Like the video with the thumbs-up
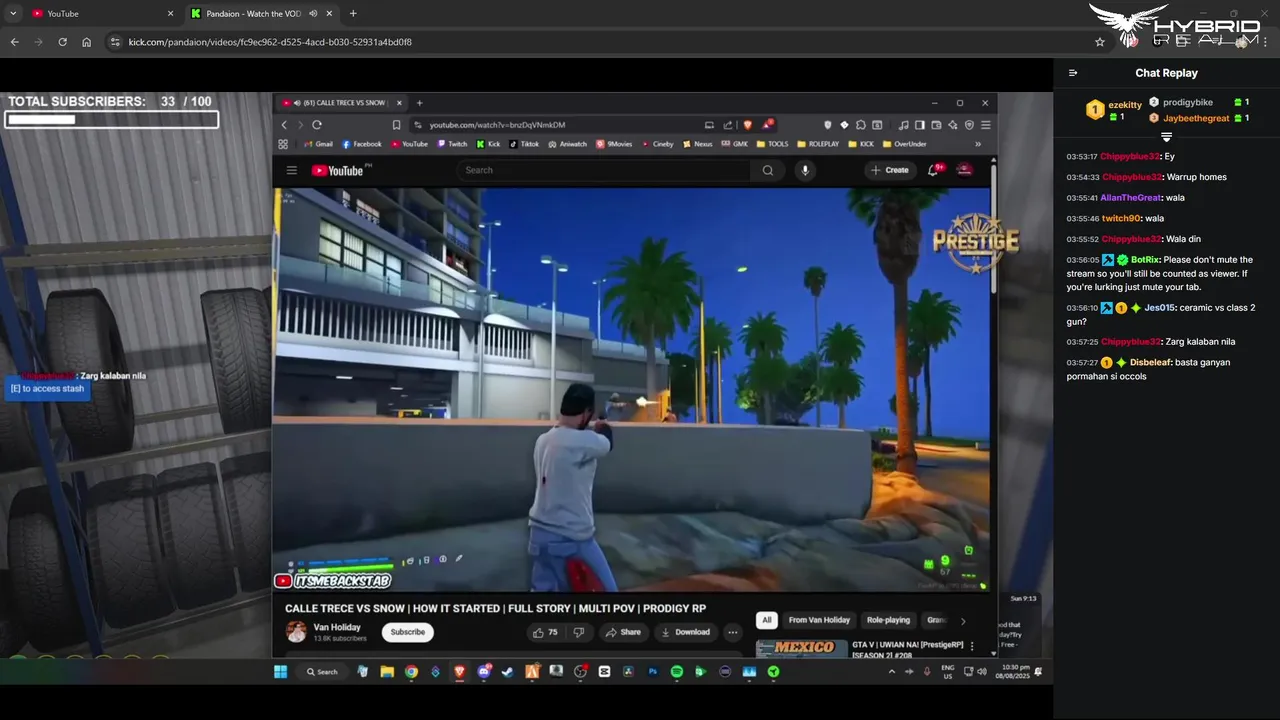The height and width of the screenshot is (720, 1280). [x=546, y=632]
